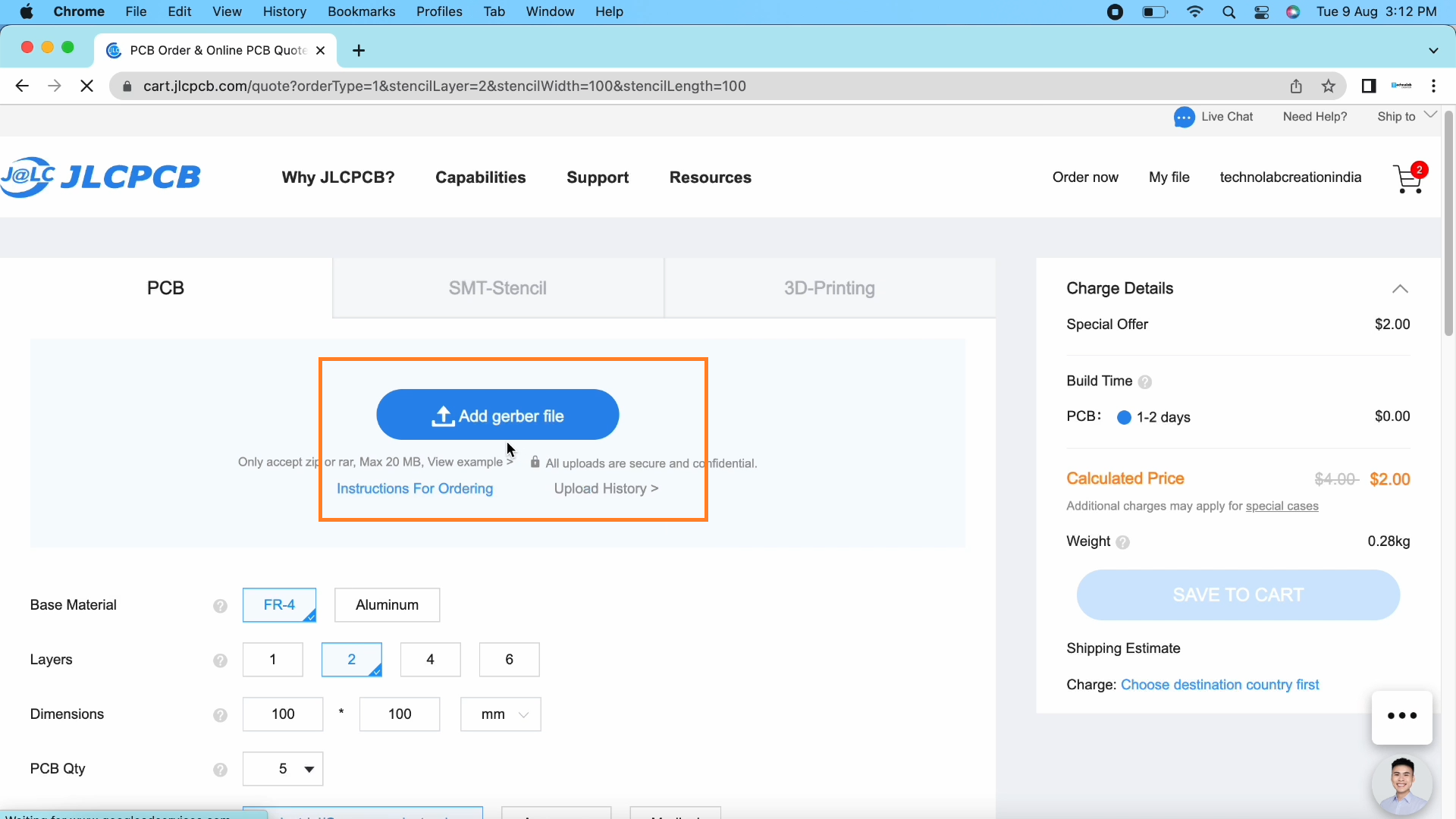Select 1-2 days build time radio

coord(1124,418)
